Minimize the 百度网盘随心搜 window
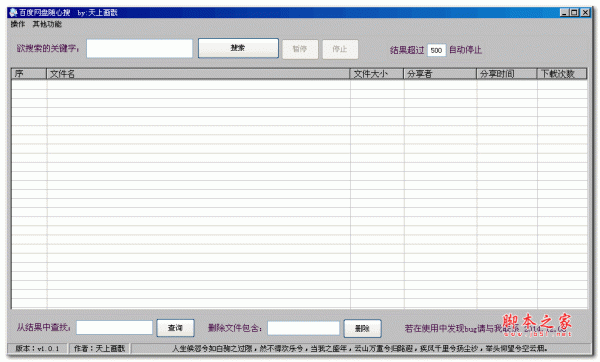The image size is (600, 362). 564,13
